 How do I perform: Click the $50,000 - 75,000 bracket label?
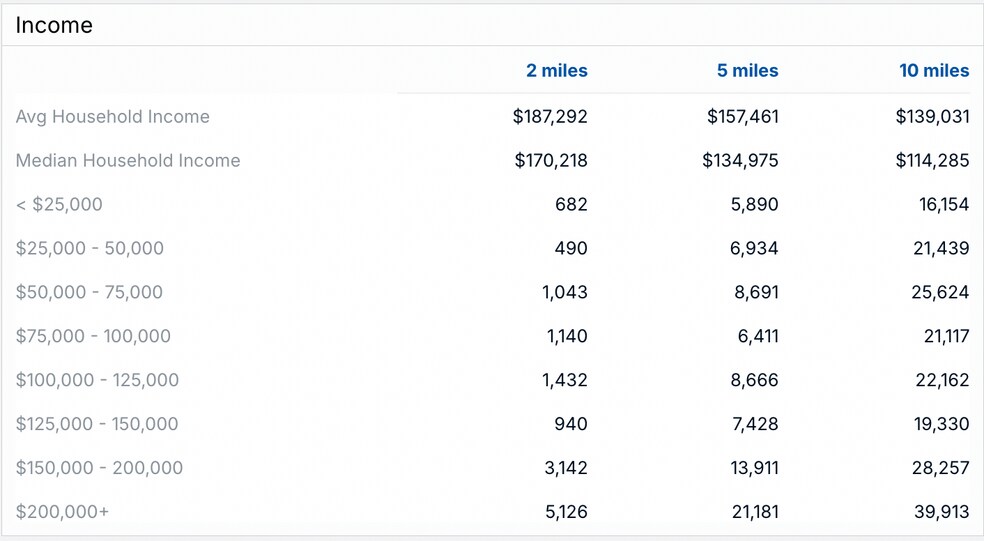pyautogui.click(x=89, y=292)
